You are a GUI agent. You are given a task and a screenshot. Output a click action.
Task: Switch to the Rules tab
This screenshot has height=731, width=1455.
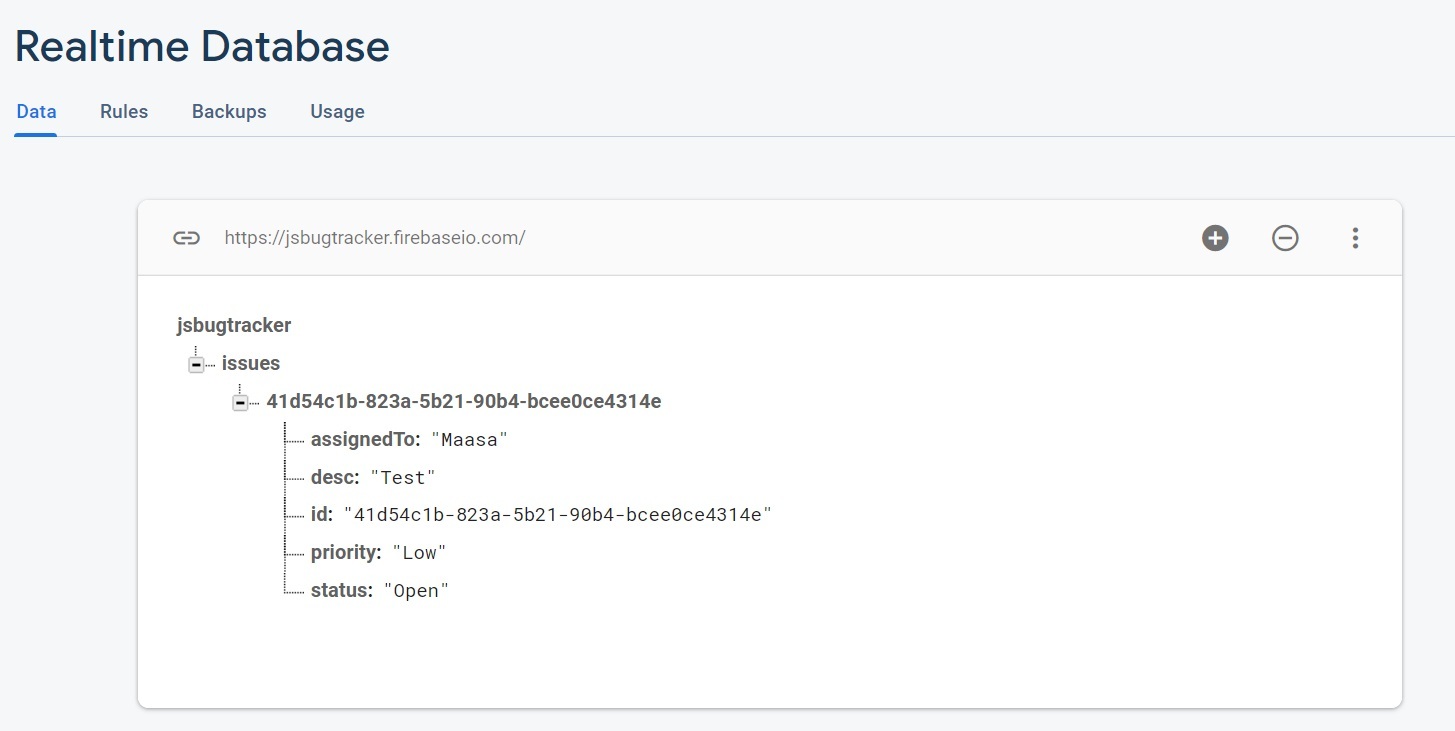click(x=124, y=112)
